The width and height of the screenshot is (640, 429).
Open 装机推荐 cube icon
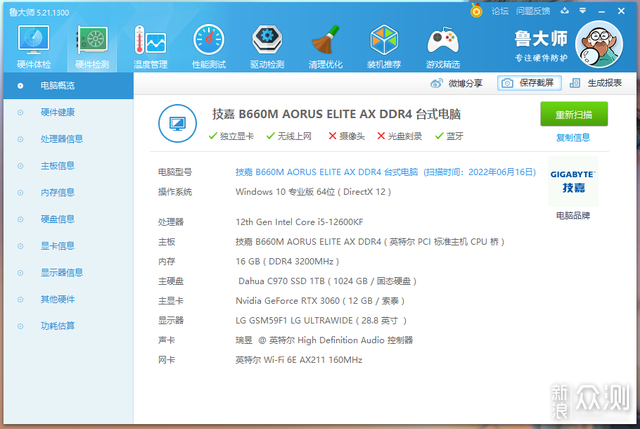384,46
